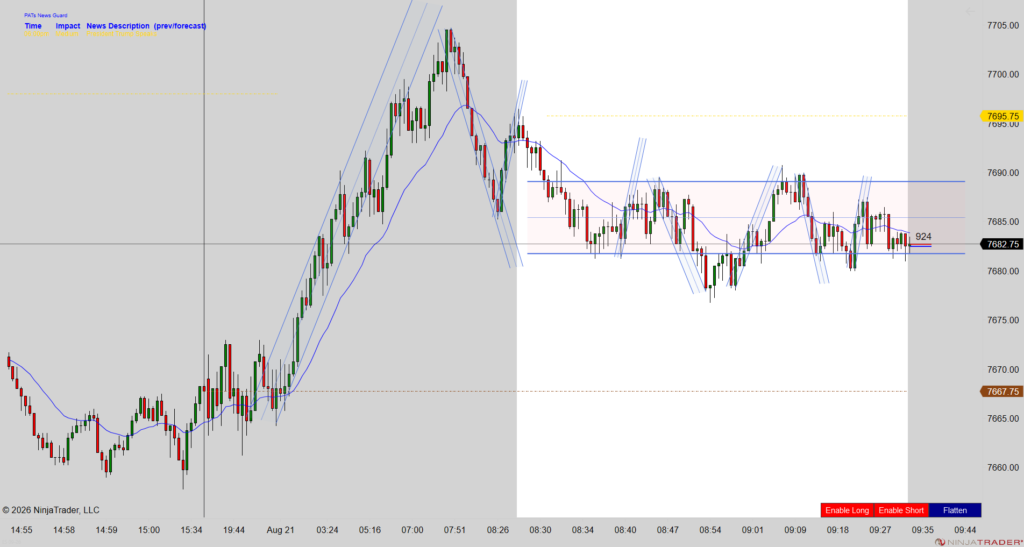Click the 09:09 time axis label

click(x=795, y=529)
